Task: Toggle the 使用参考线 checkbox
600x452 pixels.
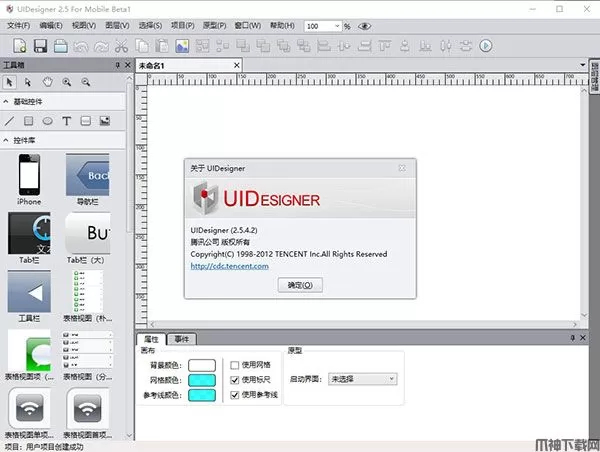Action: (235, 396)
